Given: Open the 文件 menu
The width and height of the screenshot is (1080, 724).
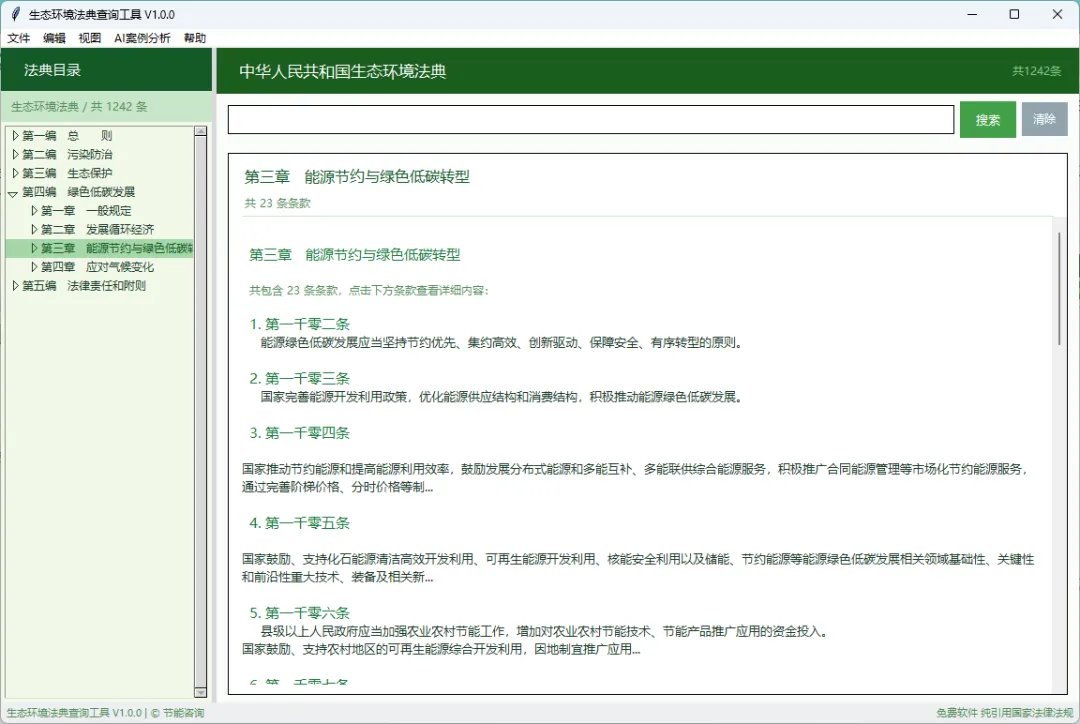Looking at the screenshot, I should [x=19, y=38].
